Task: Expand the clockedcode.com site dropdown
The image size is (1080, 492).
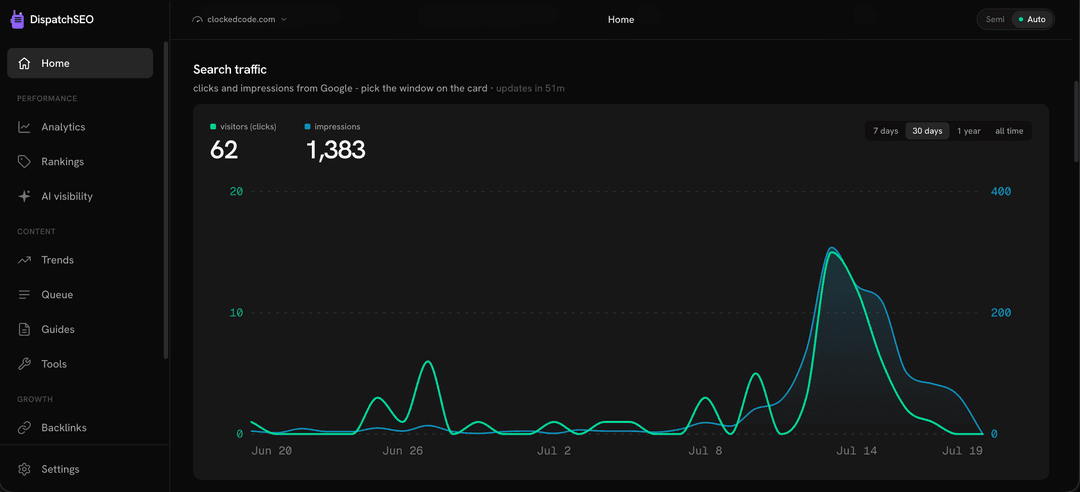Action: coord(240,19)
